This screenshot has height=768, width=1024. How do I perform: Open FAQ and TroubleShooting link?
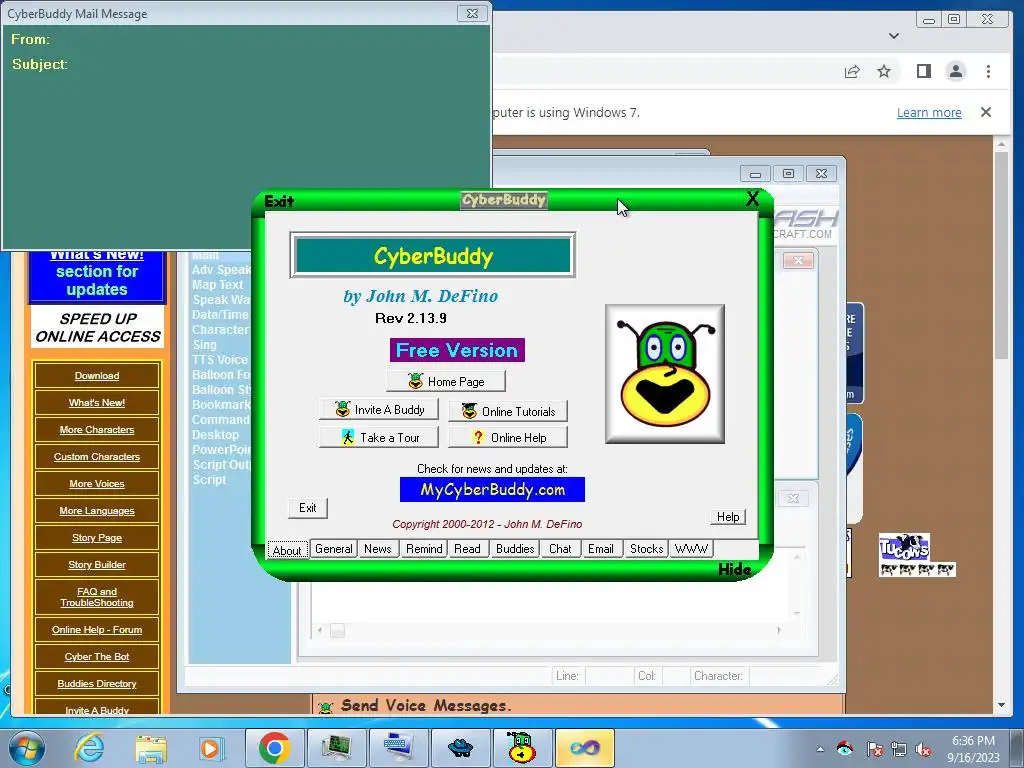(x=97, y=597)
